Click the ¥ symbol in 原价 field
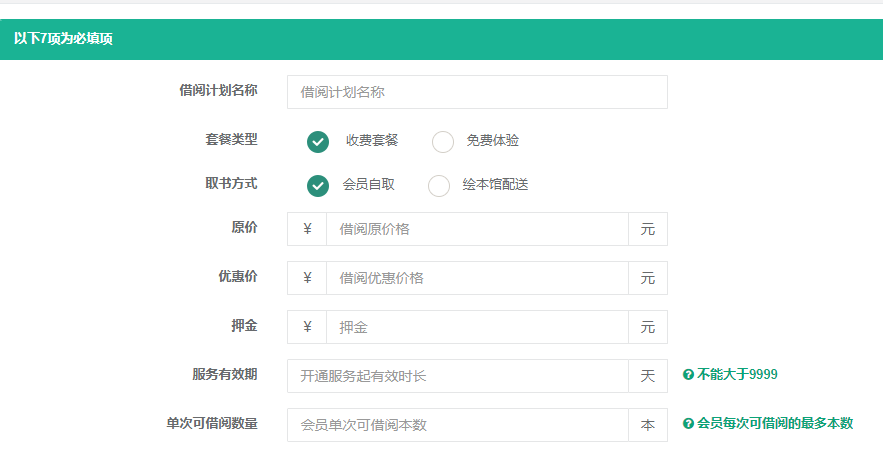Screen dimensions: 883x461 pos(307,229)
